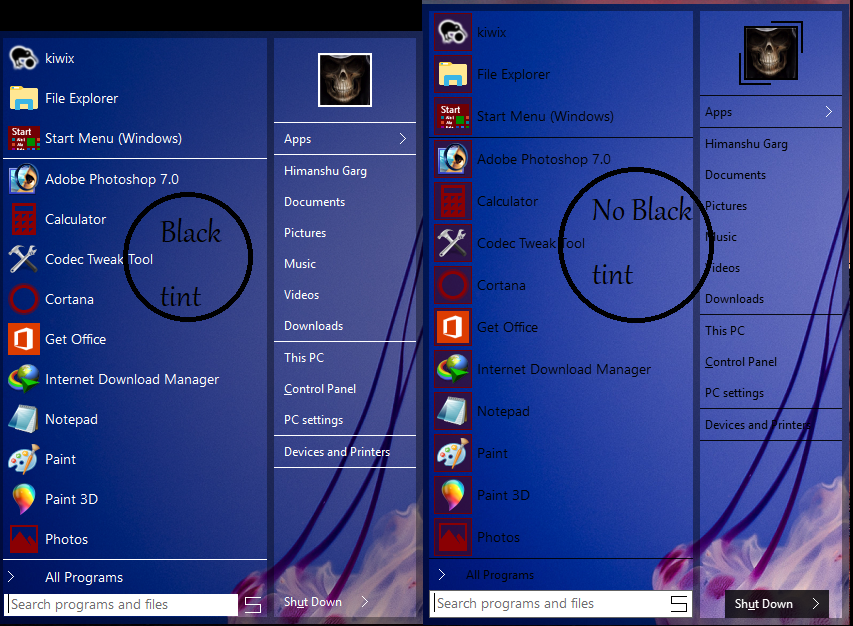Click File Explorer icon in left menu
The width and height of the screenshot is (853, 626).
pos(23,98)
